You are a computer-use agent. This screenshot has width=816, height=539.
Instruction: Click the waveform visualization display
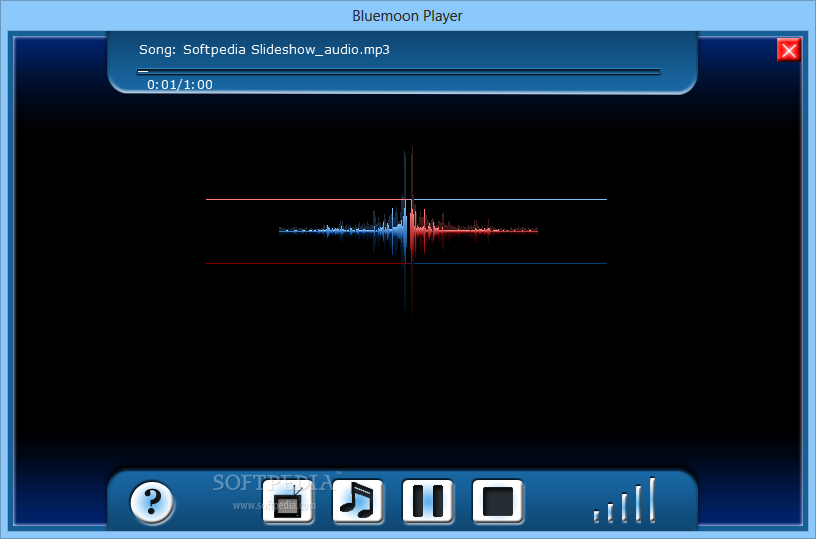tap(406, 232)
